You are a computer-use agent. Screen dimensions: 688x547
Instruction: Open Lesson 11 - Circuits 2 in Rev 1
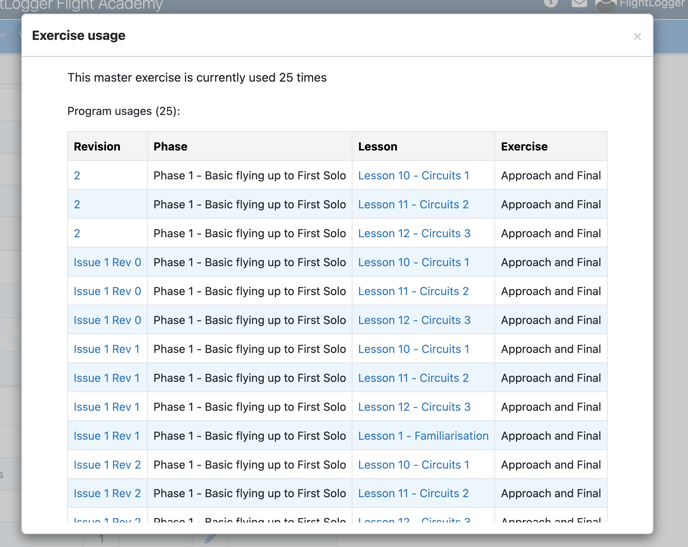[x=413, y=378]
